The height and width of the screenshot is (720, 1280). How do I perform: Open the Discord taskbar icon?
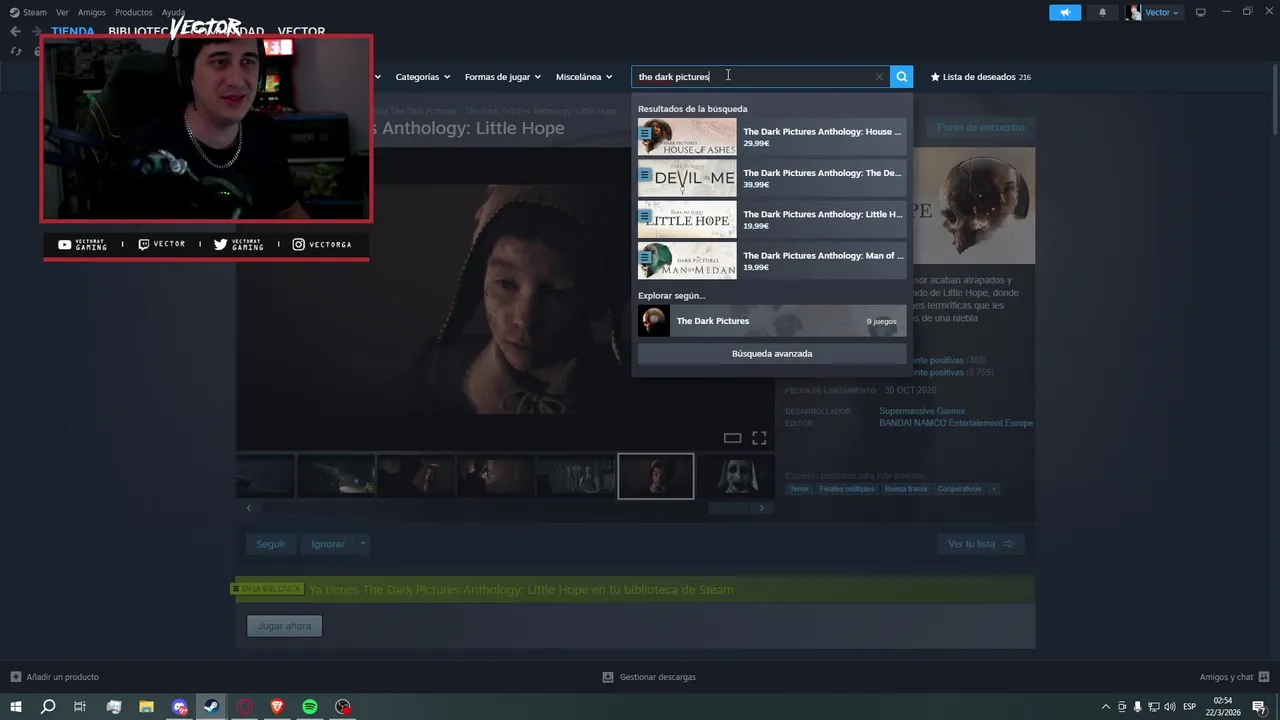point(179,707)
